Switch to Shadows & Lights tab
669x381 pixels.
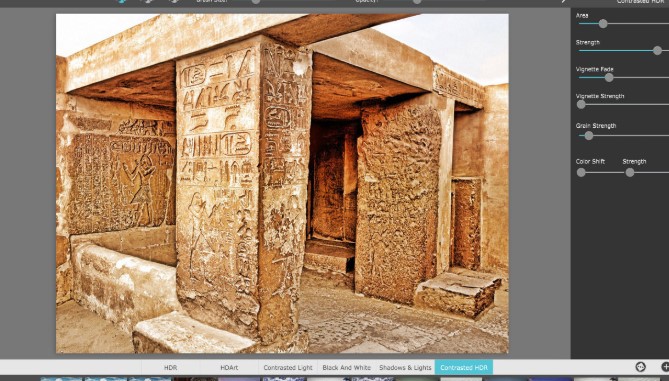(405, 367)
